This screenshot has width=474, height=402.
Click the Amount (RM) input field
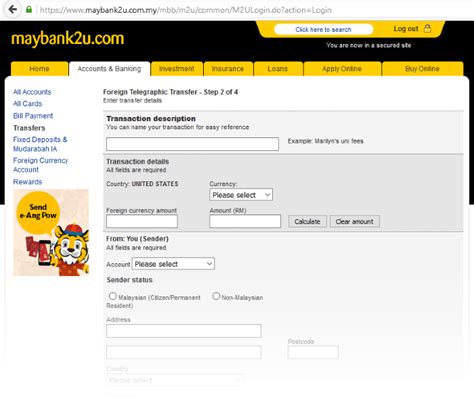[x=245, y=221]
